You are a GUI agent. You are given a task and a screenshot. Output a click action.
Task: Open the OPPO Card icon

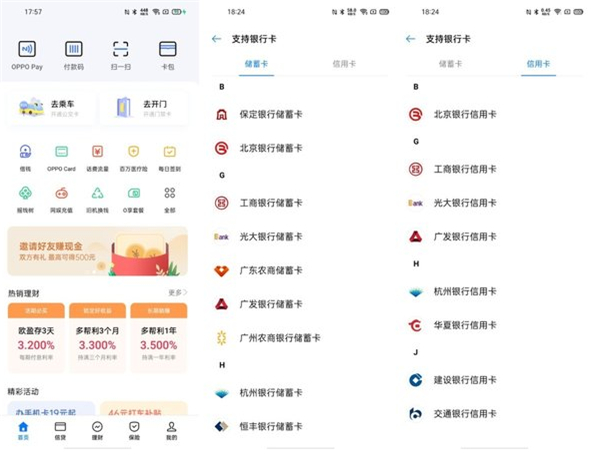coord(61,152)
